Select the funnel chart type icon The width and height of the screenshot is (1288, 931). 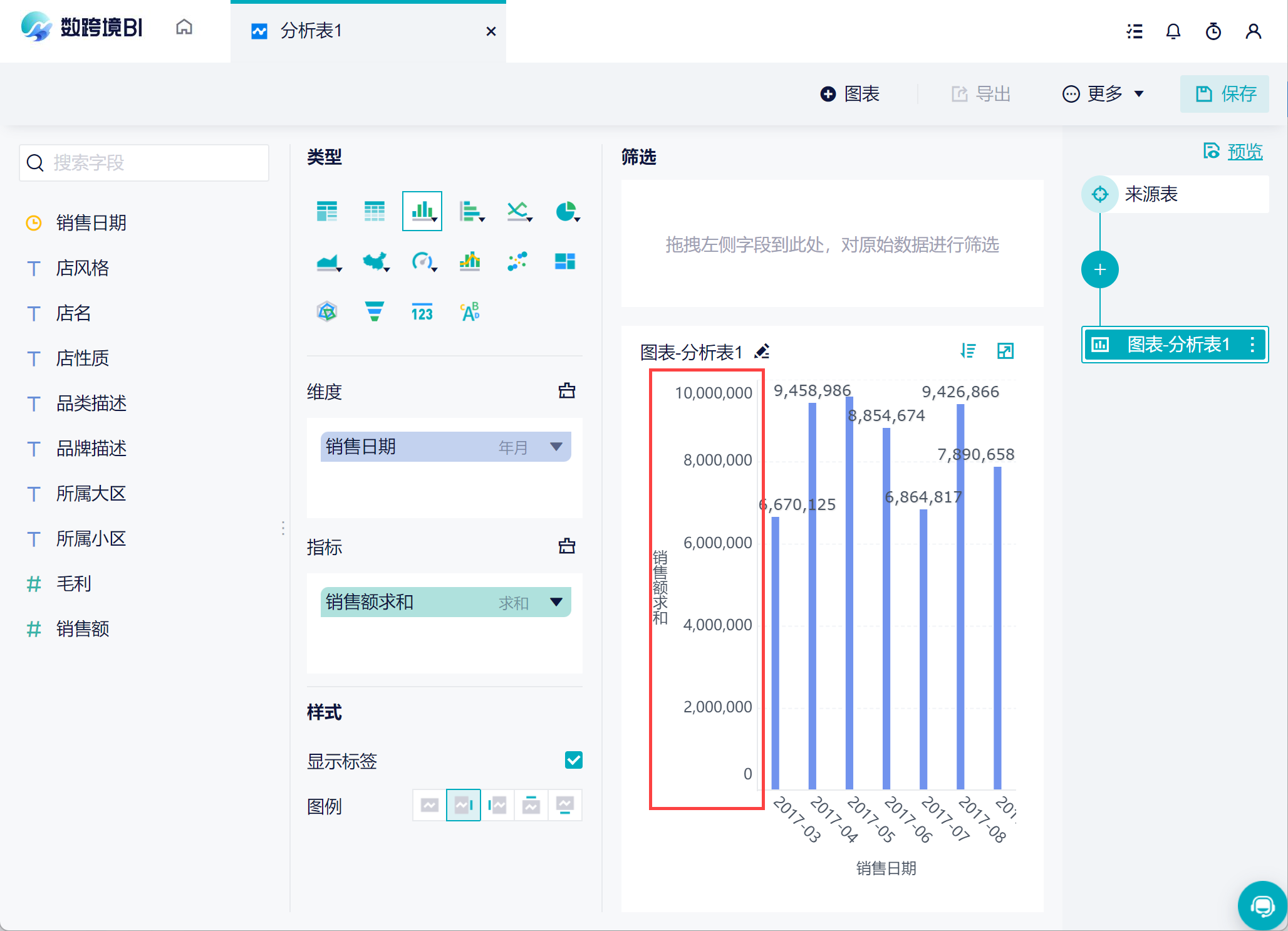pyautogui.click(x=374, y=311)
